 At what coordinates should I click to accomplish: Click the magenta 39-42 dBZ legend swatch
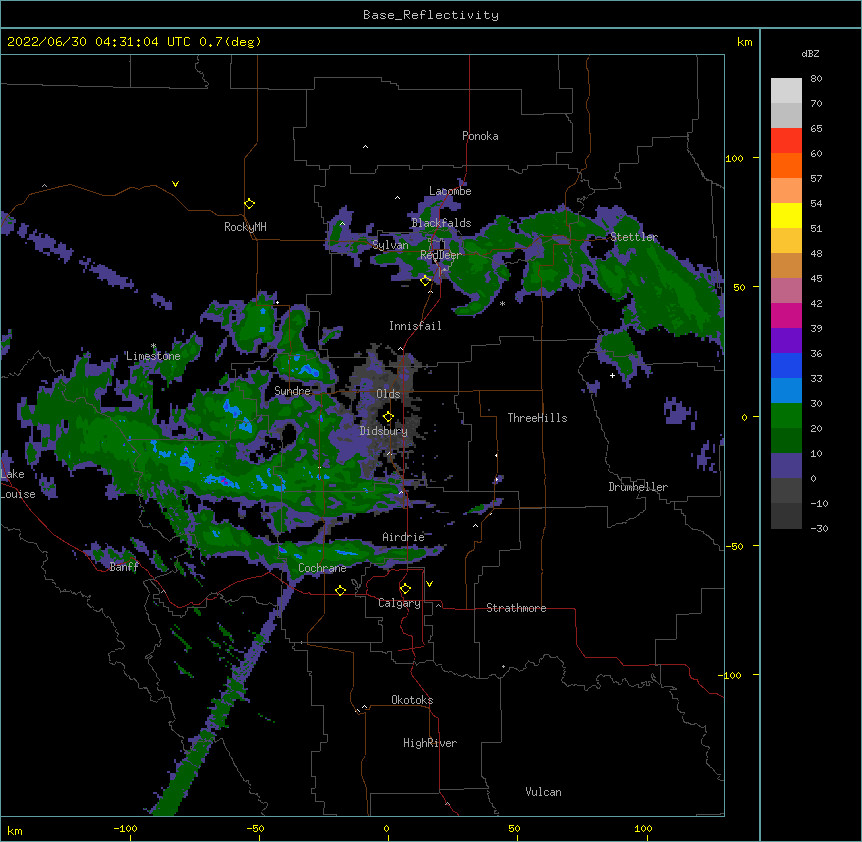786,315
